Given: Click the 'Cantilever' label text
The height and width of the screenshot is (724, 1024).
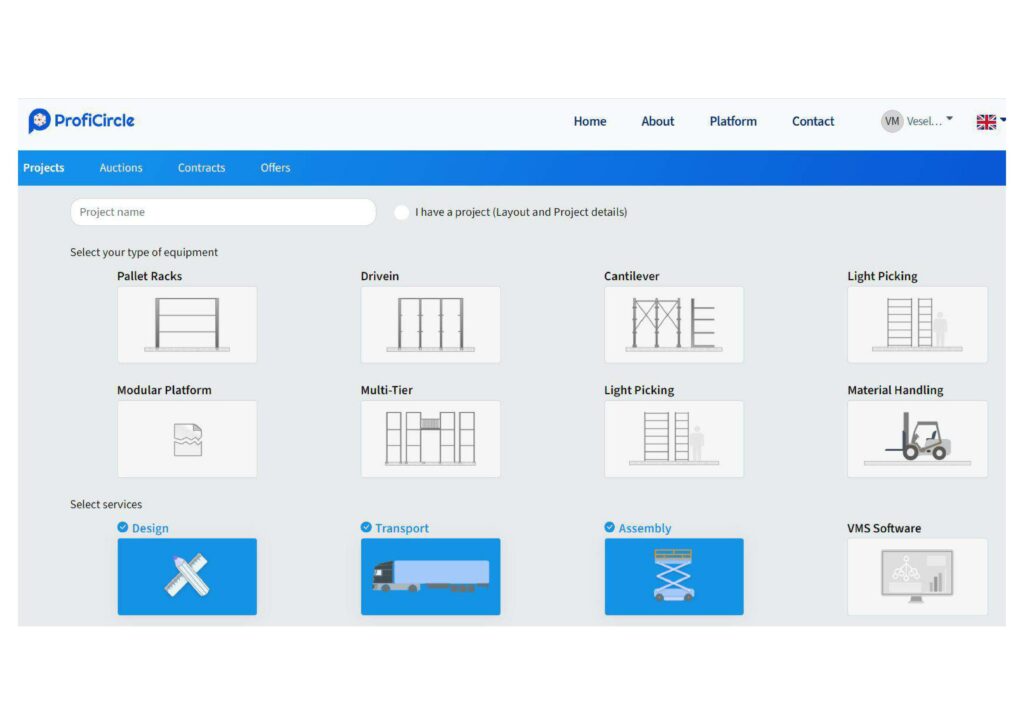Looking at the screenshot, I should [632, 276].
